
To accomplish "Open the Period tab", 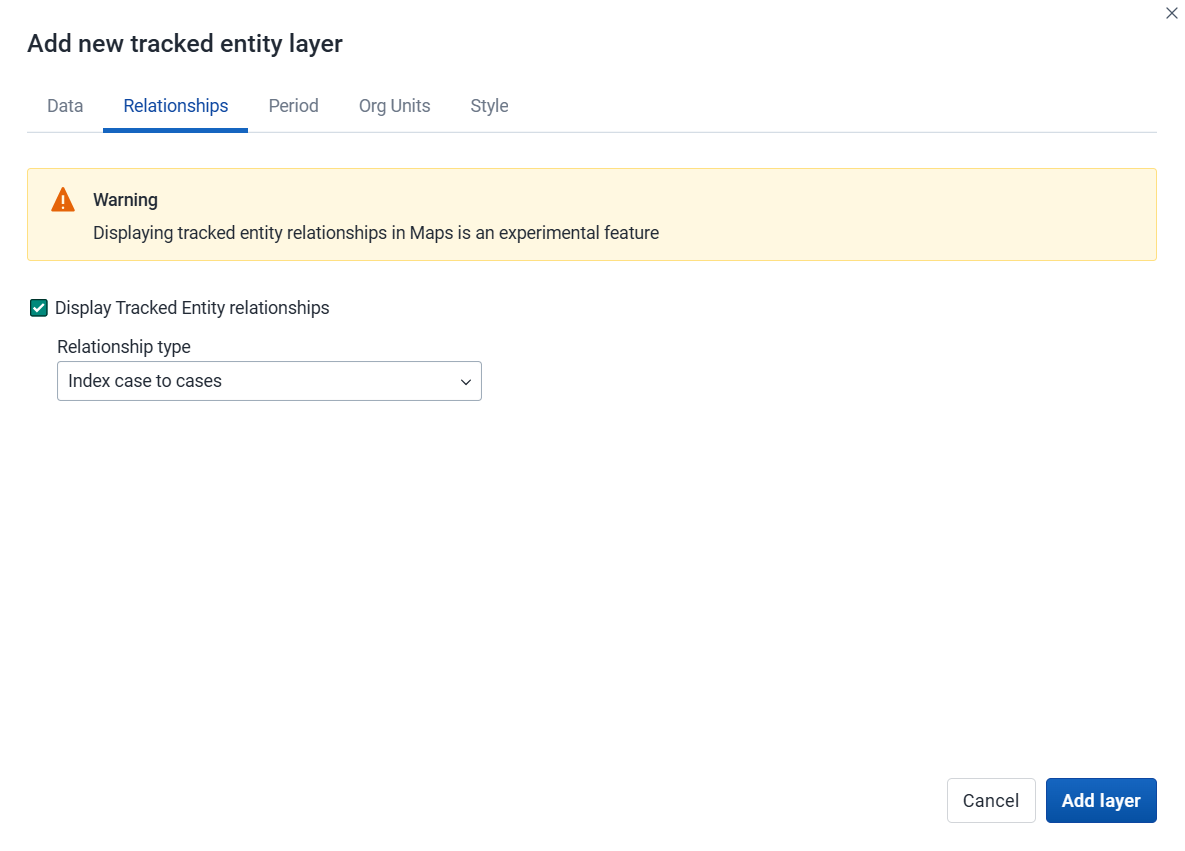I will coord(293,106).
